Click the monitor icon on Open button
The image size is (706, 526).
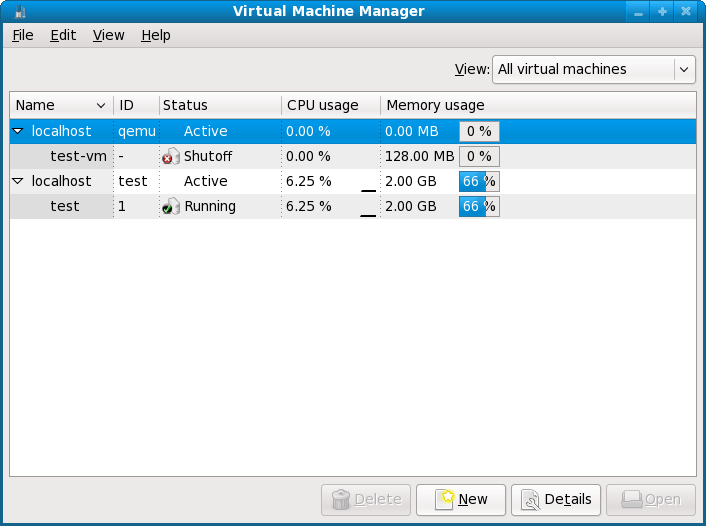631,499
